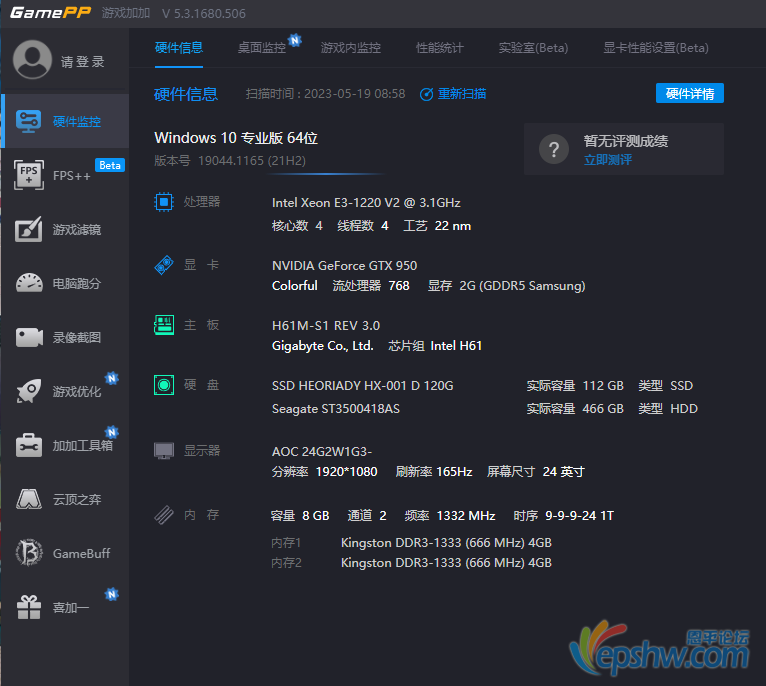This screenshot has height=686, width=766.
Task: Click the 主板 motherboard icon
Action: (164, 325)
